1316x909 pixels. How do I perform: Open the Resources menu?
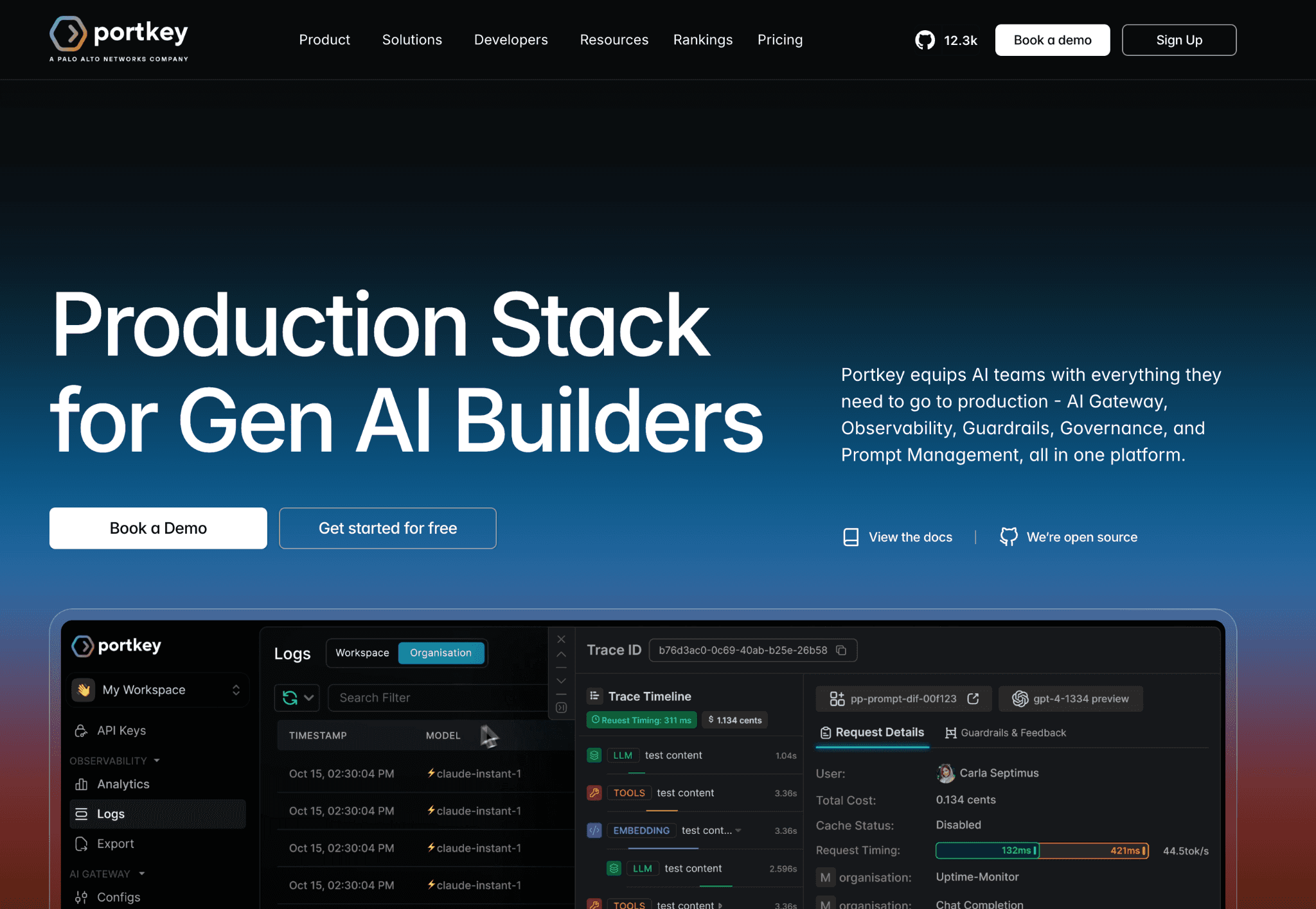[614, 40]
